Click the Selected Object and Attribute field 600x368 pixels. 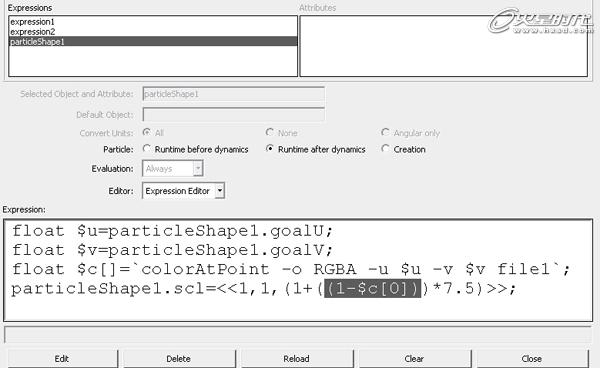tap(233, 94)
